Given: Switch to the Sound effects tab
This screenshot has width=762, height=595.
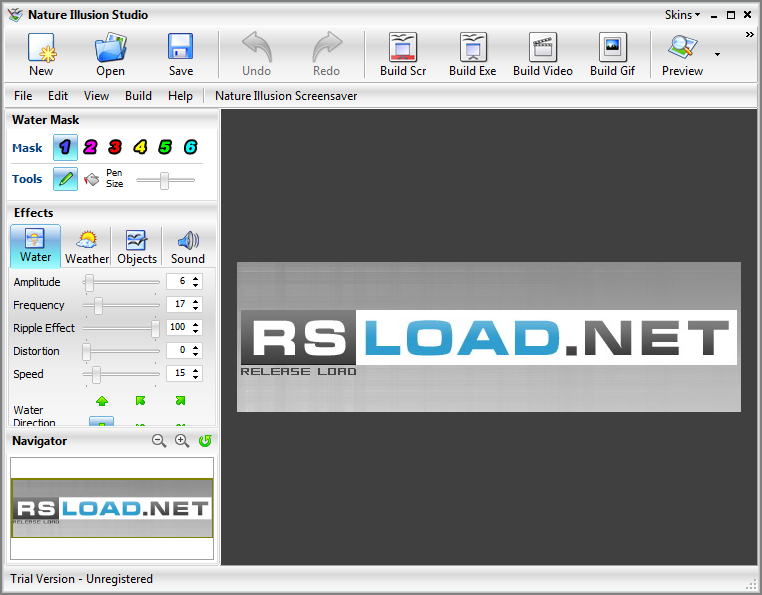Looking at the screenshot, I should point(188,247).
